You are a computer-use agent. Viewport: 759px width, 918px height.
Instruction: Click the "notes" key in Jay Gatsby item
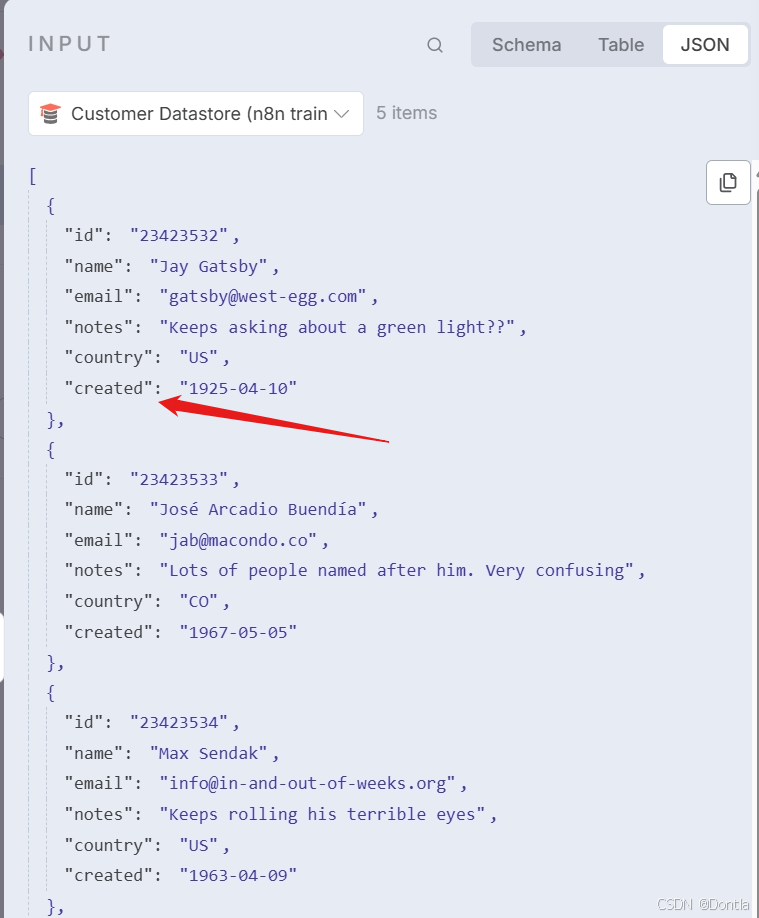point(99,327)
